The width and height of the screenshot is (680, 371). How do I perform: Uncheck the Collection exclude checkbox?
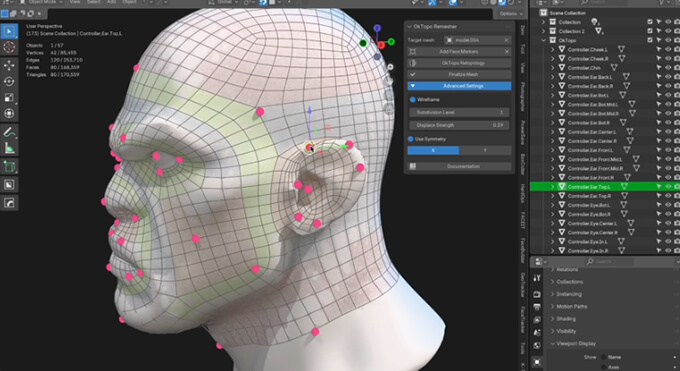pyautogui.click(x=650, y=22)
